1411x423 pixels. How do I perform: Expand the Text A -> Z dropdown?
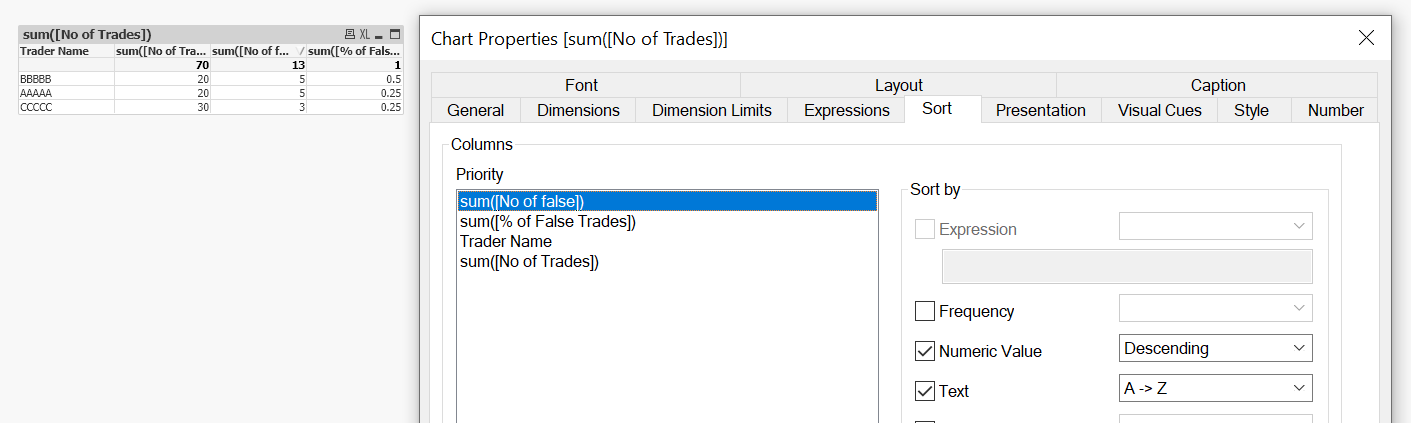point(1215,388)
